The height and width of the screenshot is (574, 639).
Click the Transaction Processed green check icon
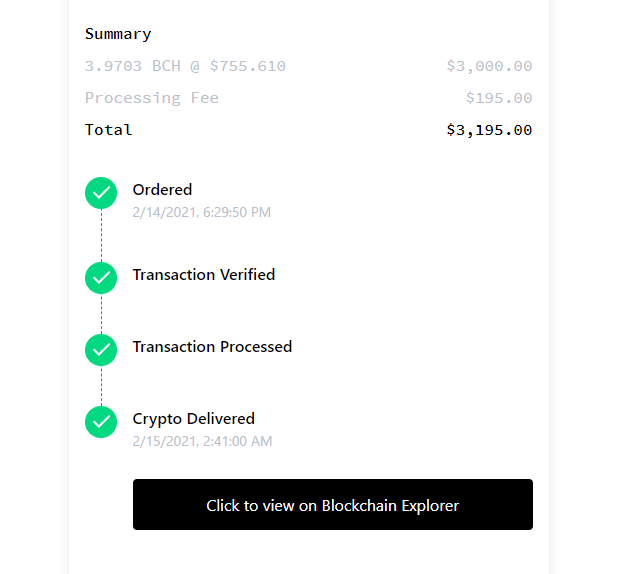(x=101, y=350)
